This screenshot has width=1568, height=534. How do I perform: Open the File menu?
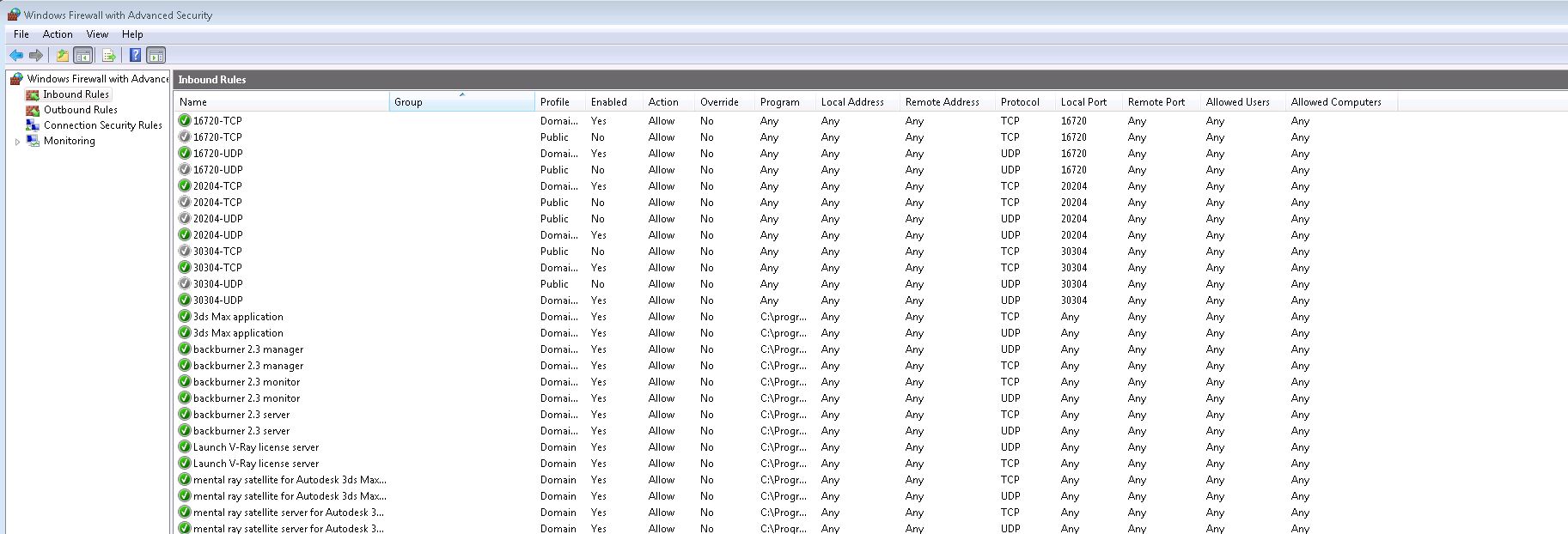pyautogui.click(x=21, y=34)
